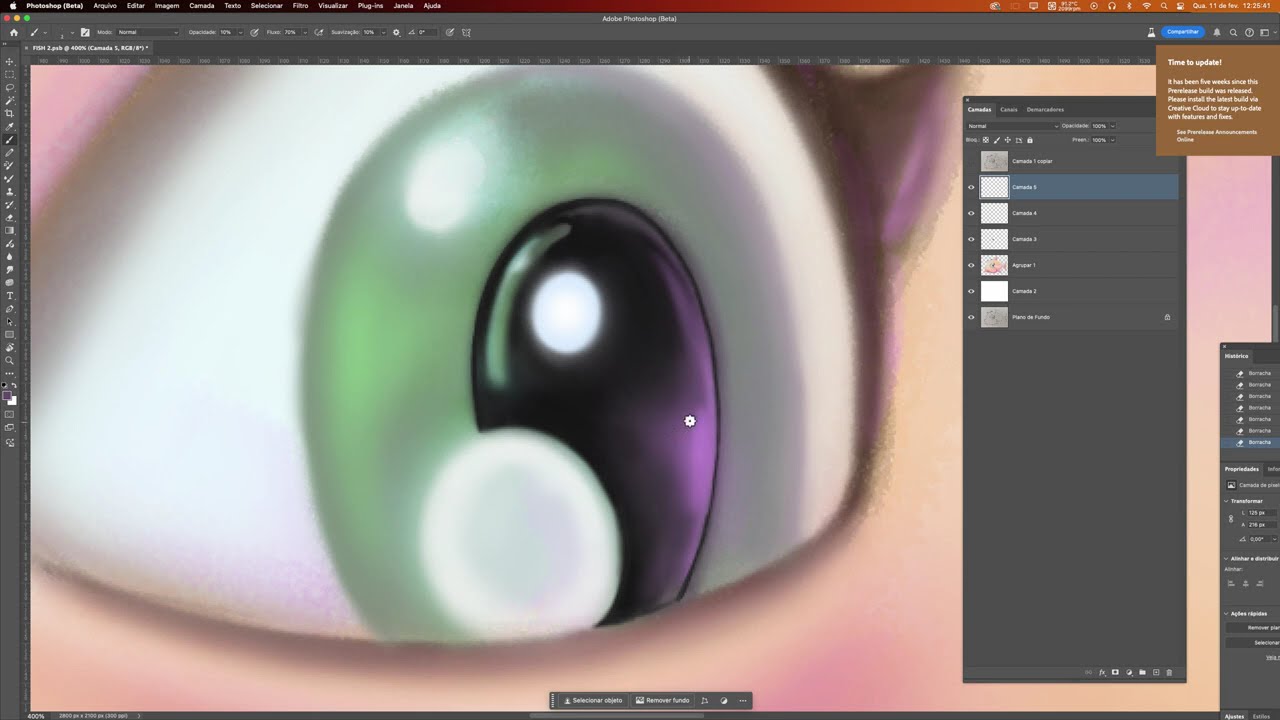
Task: Collapse the Alinhar e distribuir section
Action: pos(1227,558)
